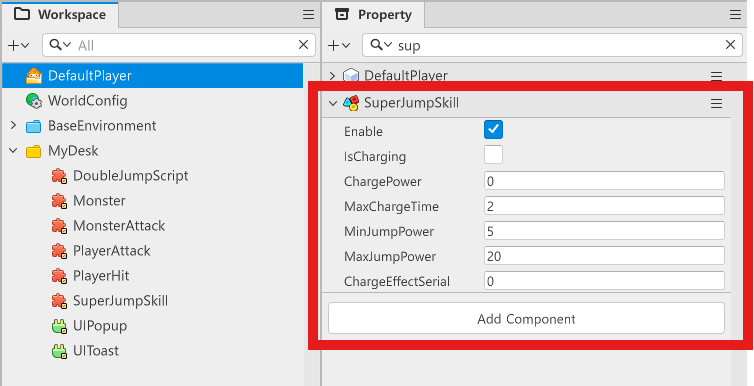Select the Monster entry

click(x=153, y=201)
